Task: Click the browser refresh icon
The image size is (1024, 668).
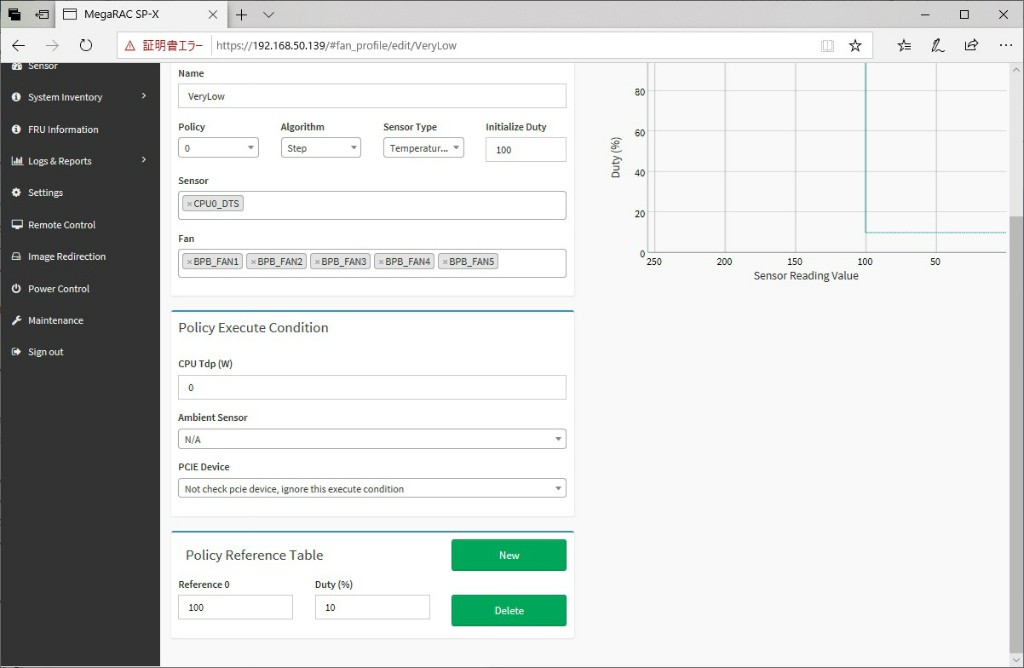Action: (86, 45)
